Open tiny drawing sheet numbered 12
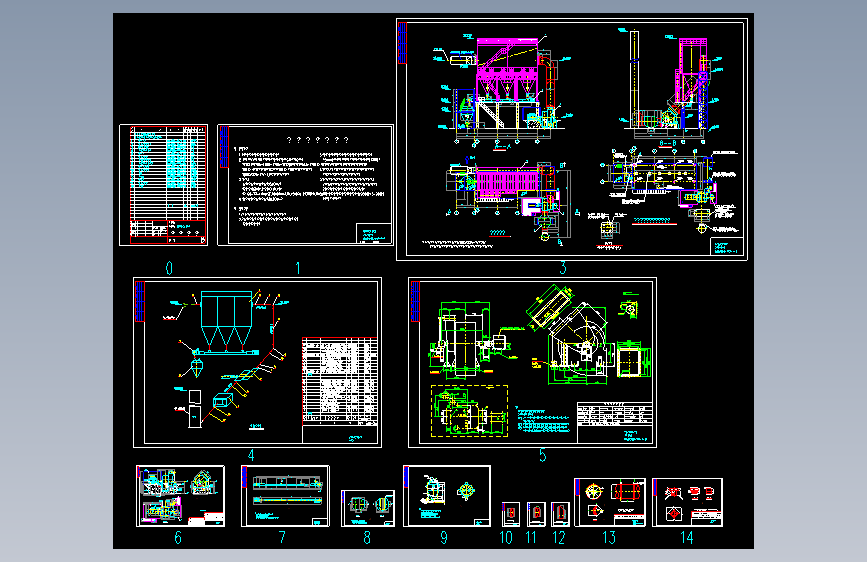Image resolution: width=867 pixels, height=562 pixels. (561, 514)
